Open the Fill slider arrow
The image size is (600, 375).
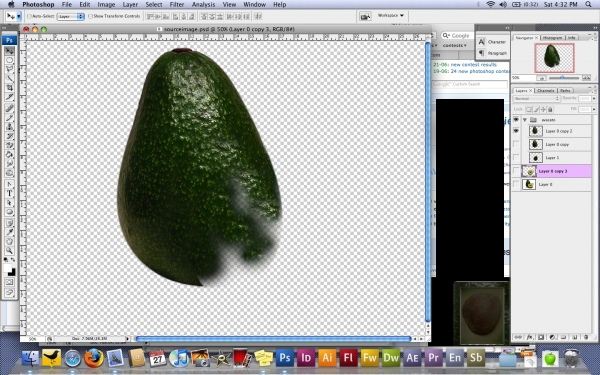tap(593, 109)
